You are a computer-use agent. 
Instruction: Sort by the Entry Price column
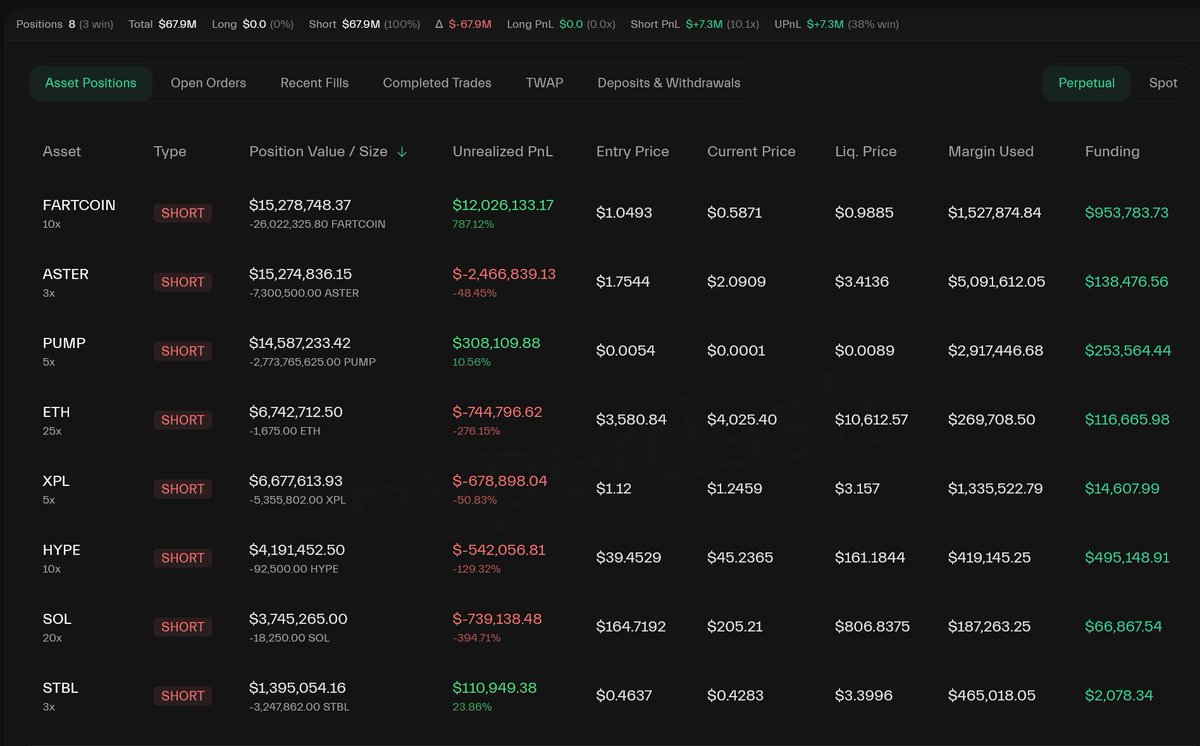pos(632,151)
